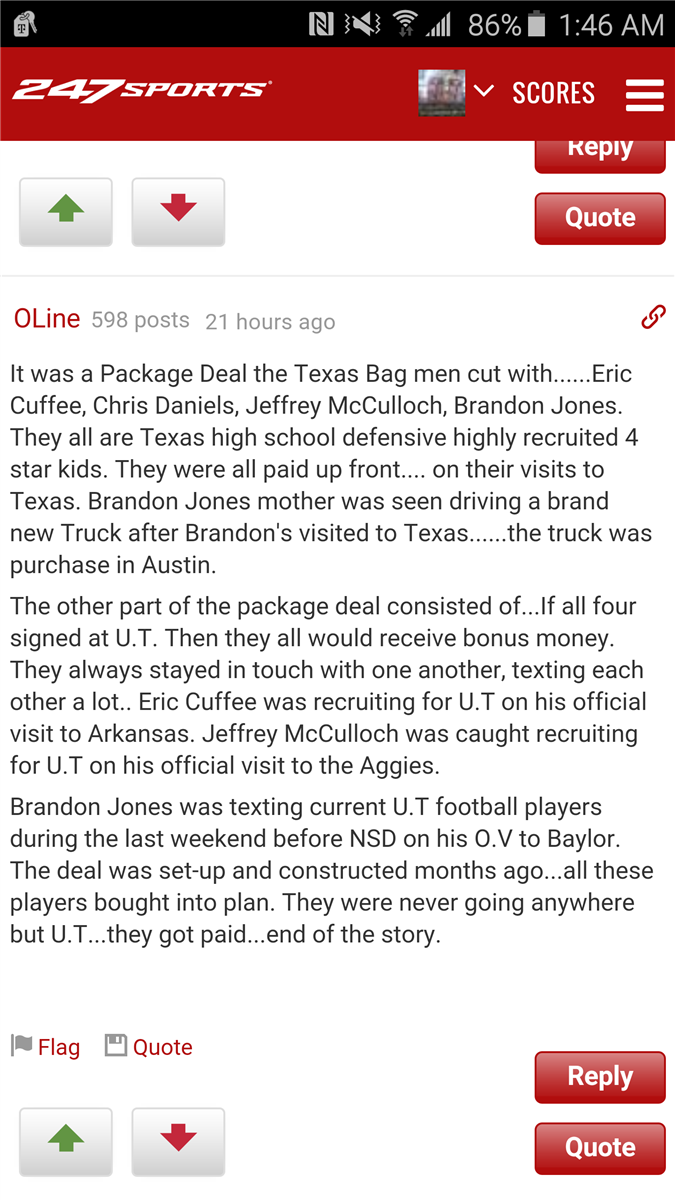Downvote OLine's post with red arrow

[x=178, y=1141]
